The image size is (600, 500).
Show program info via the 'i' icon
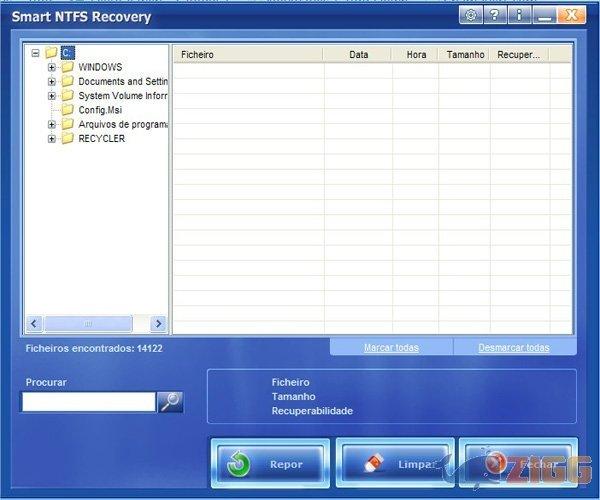point(519,15)
